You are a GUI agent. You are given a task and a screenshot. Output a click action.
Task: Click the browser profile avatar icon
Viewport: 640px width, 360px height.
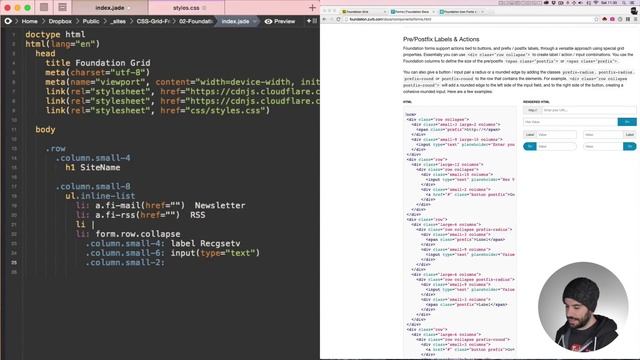click(634, 11)
